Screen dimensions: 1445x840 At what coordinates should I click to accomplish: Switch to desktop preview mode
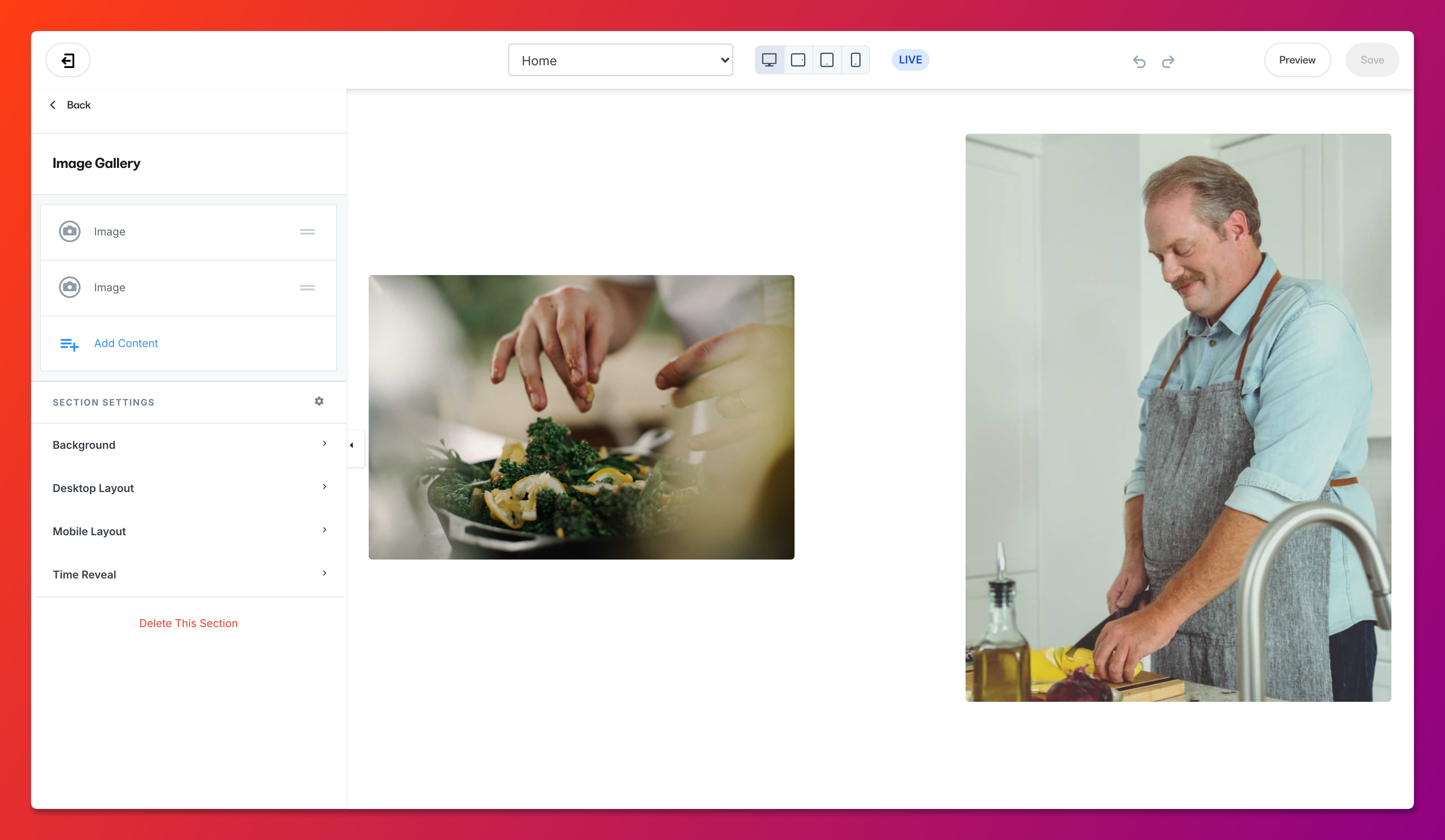pos(769,60)
